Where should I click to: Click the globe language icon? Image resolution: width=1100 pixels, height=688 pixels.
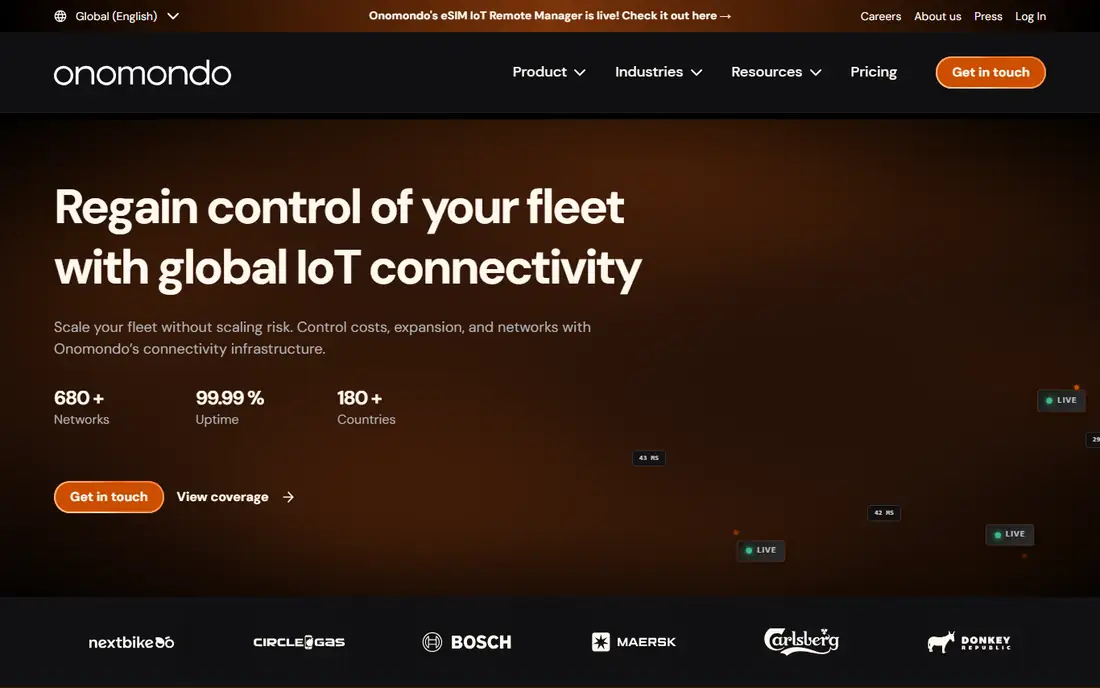(x=60, y=16)
